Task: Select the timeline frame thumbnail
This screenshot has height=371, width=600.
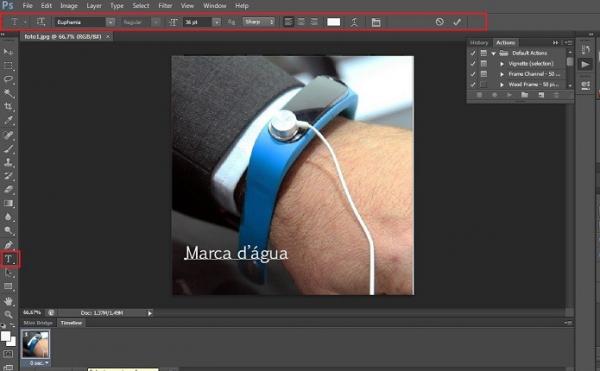Action: tap(36, 344)
